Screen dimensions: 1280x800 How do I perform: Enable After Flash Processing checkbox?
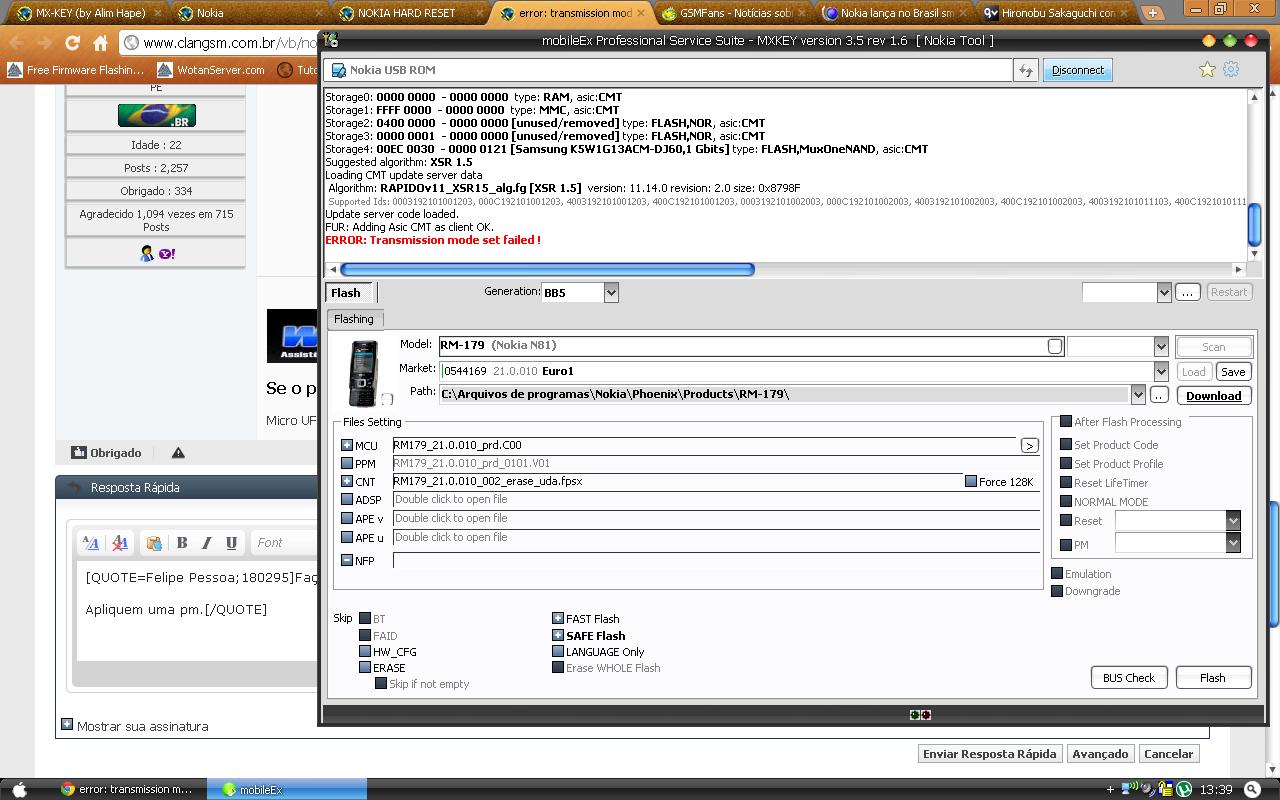(x=1066, y=422)
